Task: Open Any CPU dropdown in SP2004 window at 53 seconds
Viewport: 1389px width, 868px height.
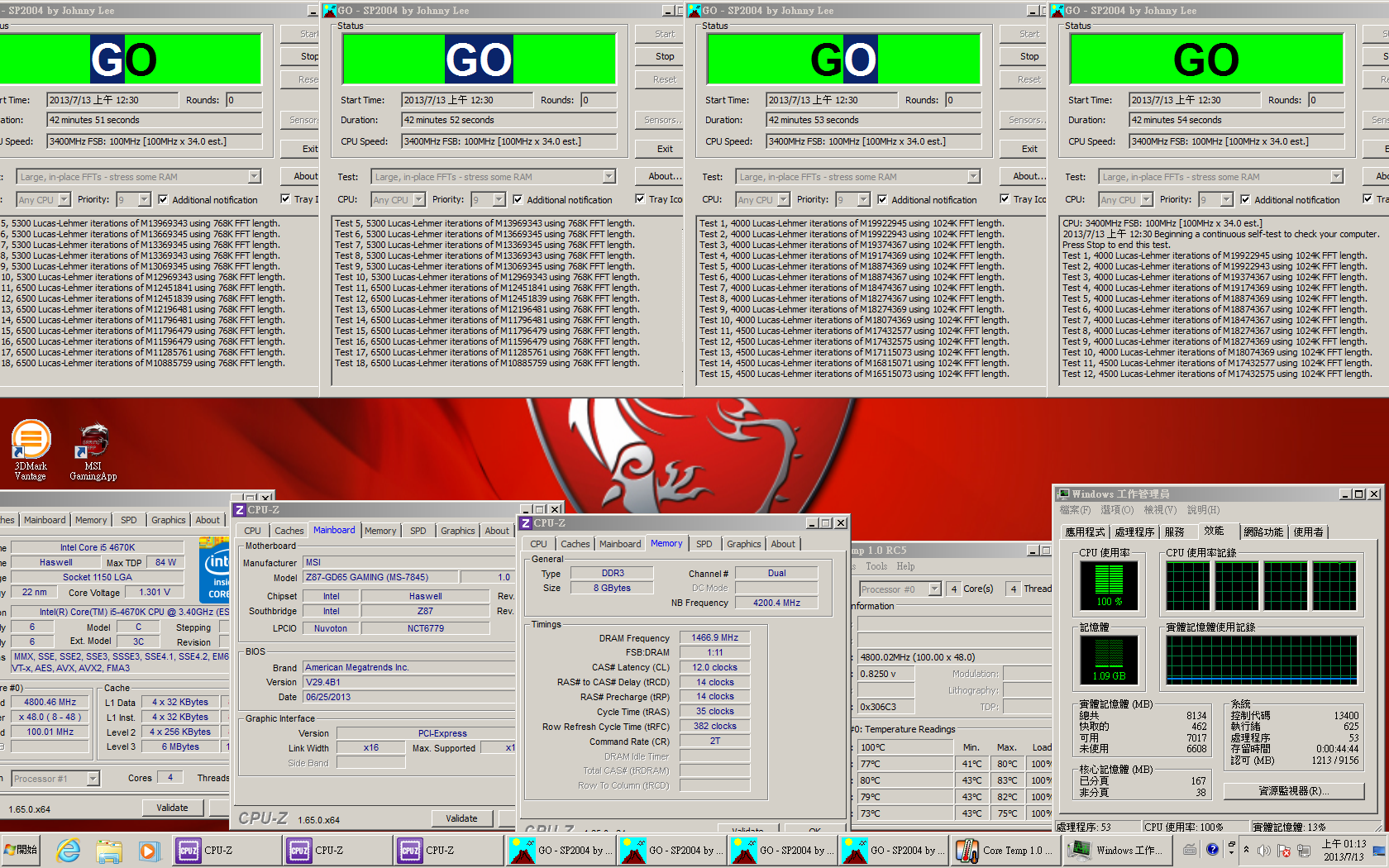Action: tap(783, 199)
